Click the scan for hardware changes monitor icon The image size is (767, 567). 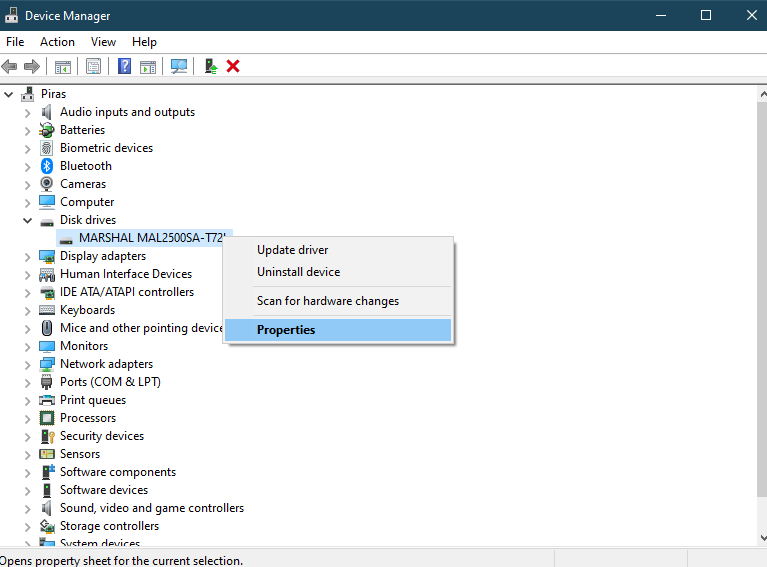tap(179, 66)
